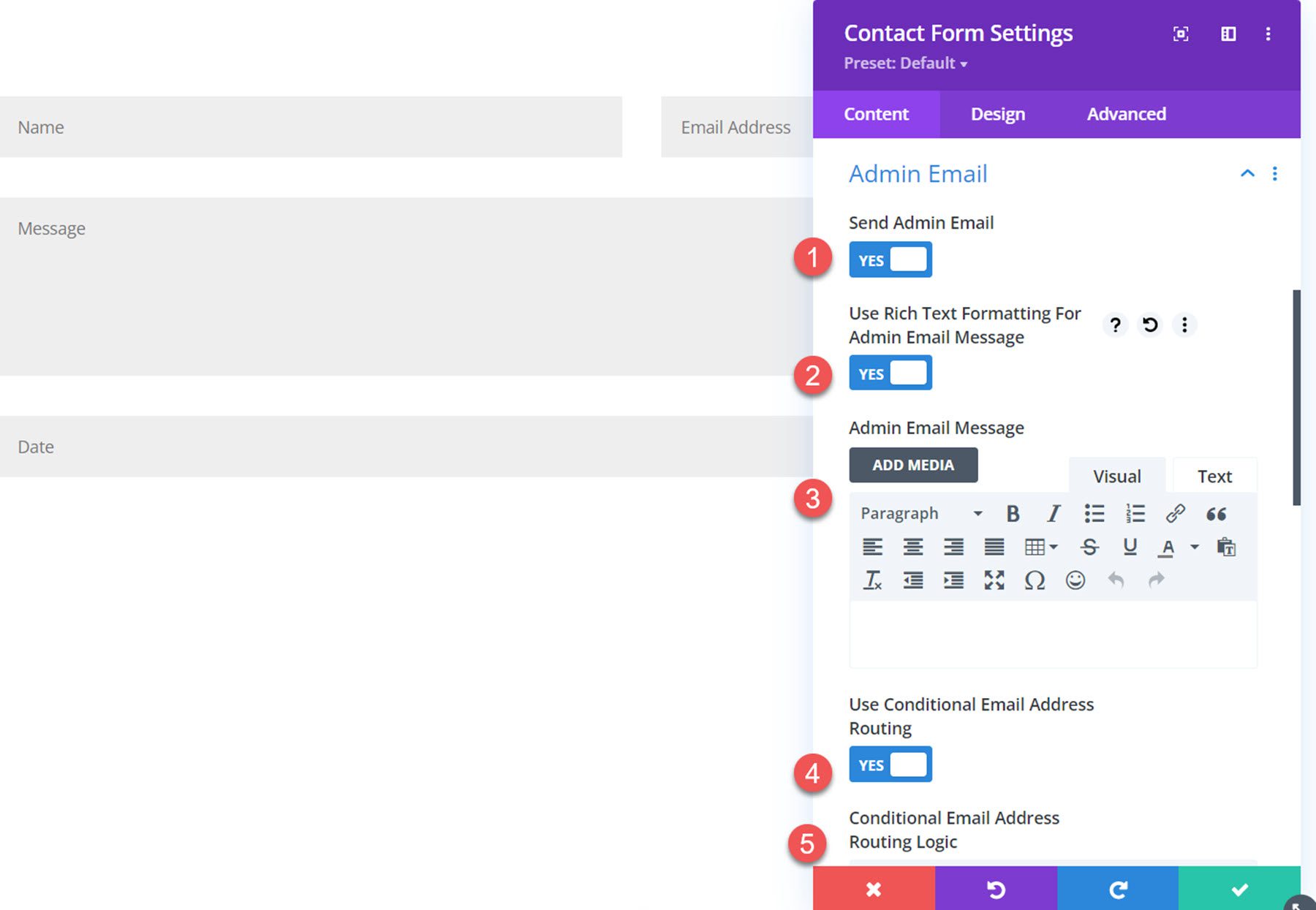Click the Add Media button
1316x910 pixels.
pyautogui.click(x=913, y=465)
